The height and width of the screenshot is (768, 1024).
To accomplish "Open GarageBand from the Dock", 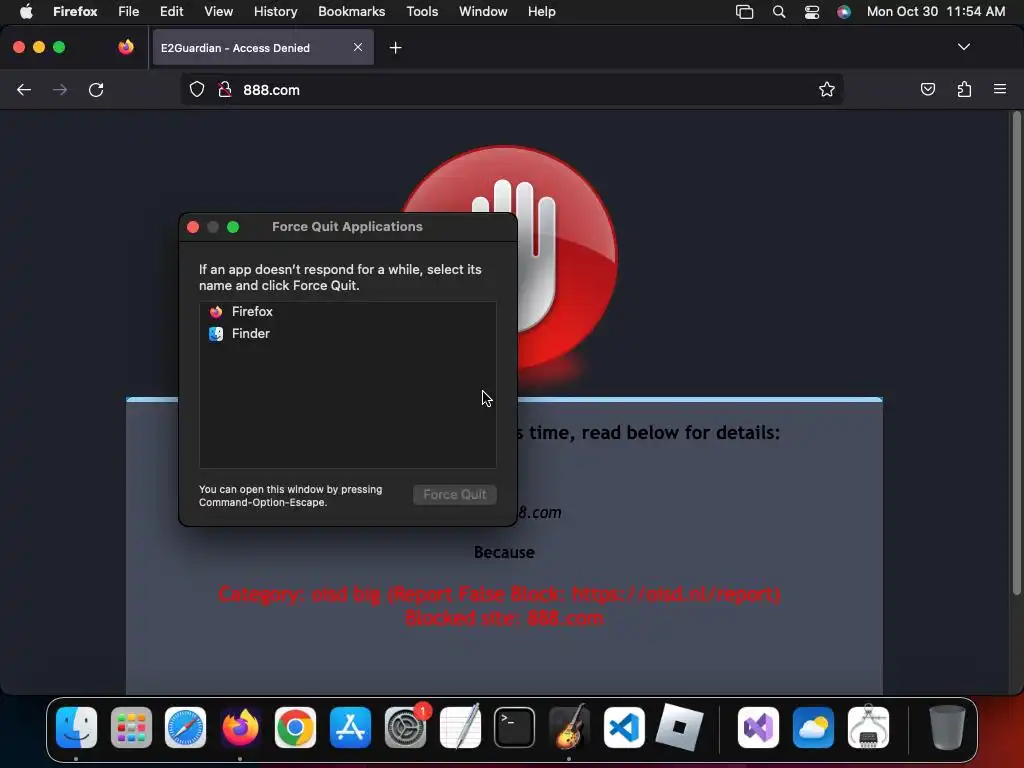I will [569, 727].
